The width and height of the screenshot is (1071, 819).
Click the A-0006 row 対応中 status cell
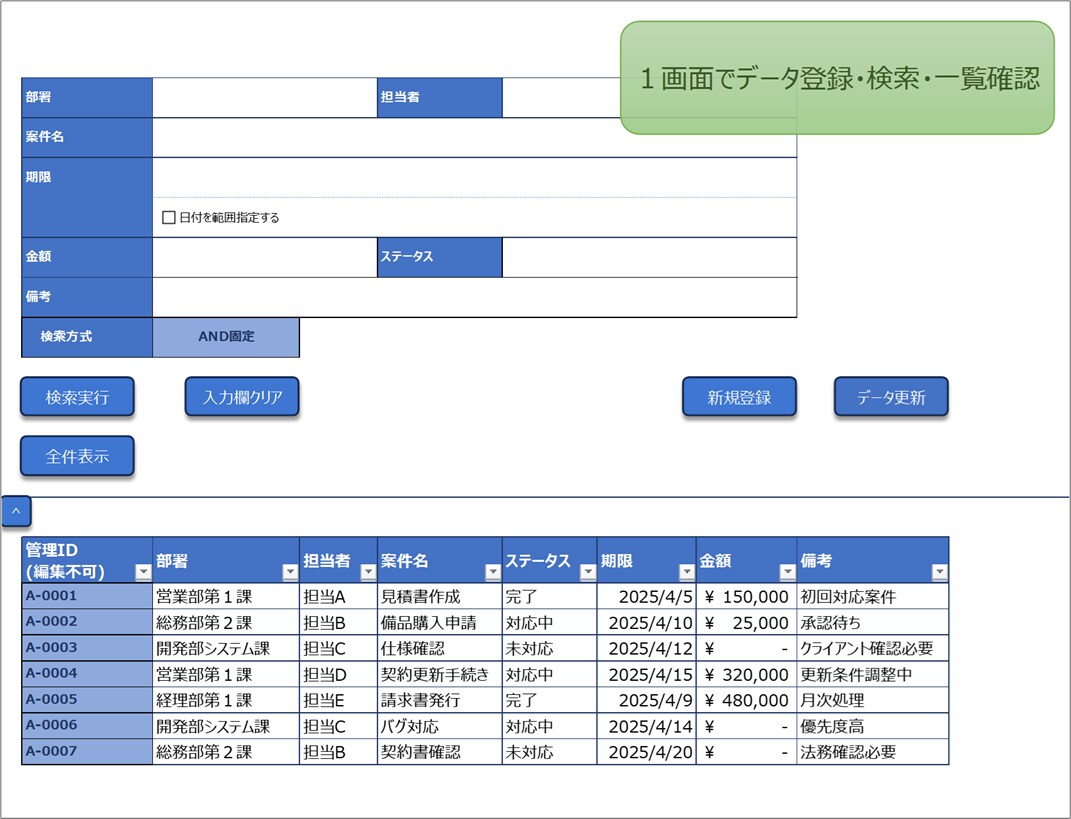[x=550, y=726]
